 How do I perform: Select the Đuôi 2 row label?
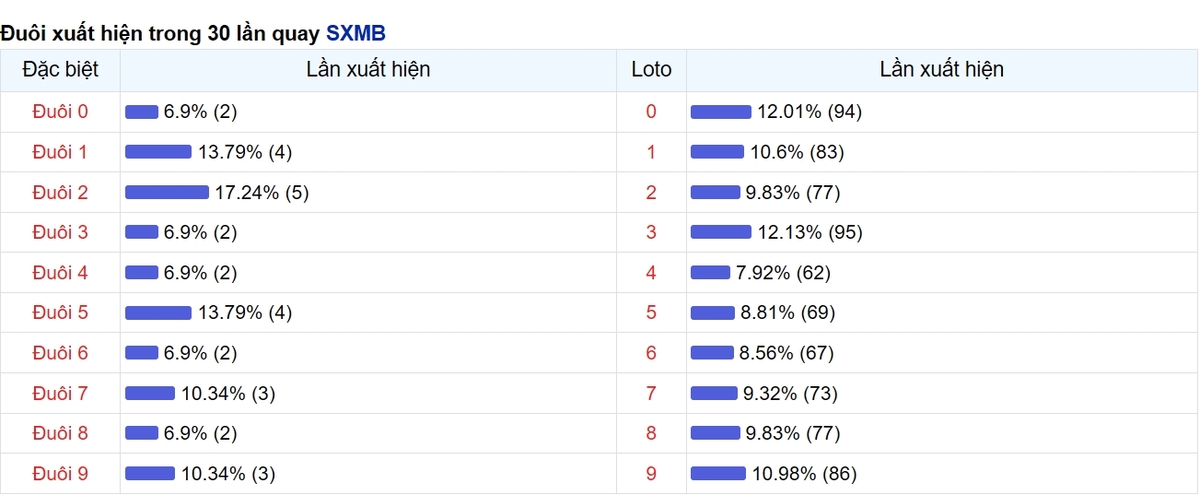tap(60, 192)
